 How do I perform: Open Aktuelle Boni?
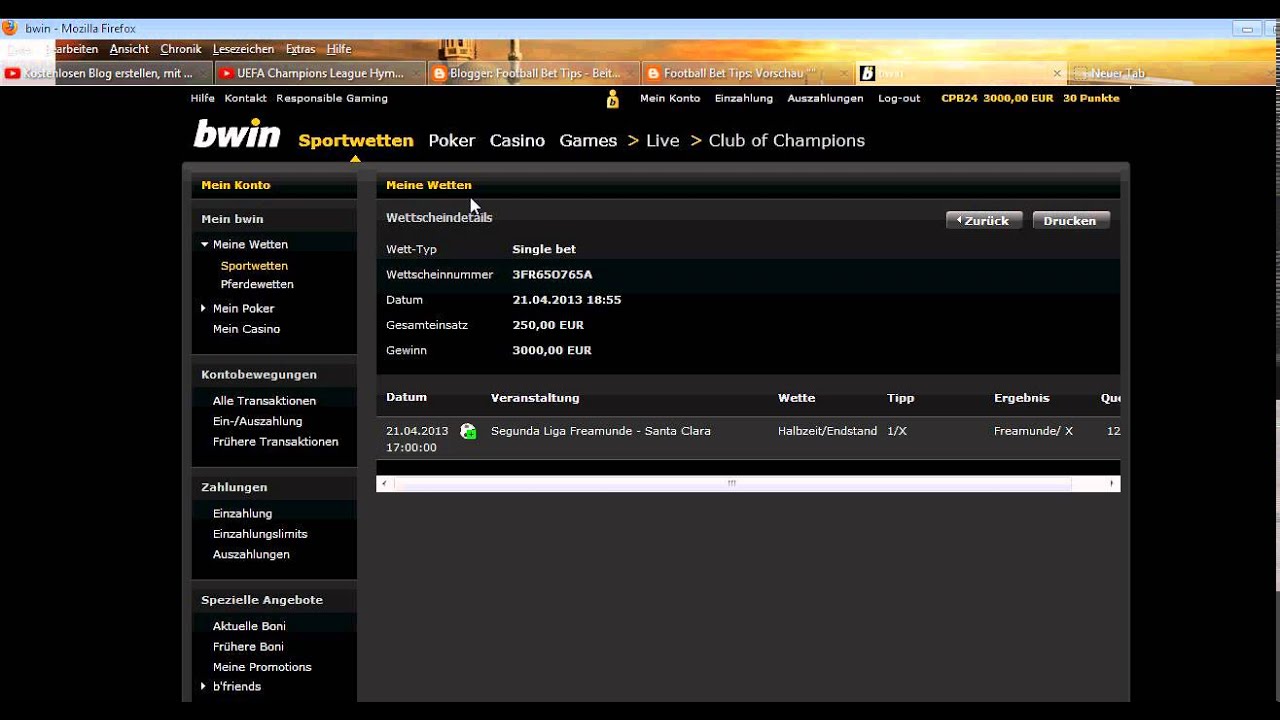pos(249,626)
